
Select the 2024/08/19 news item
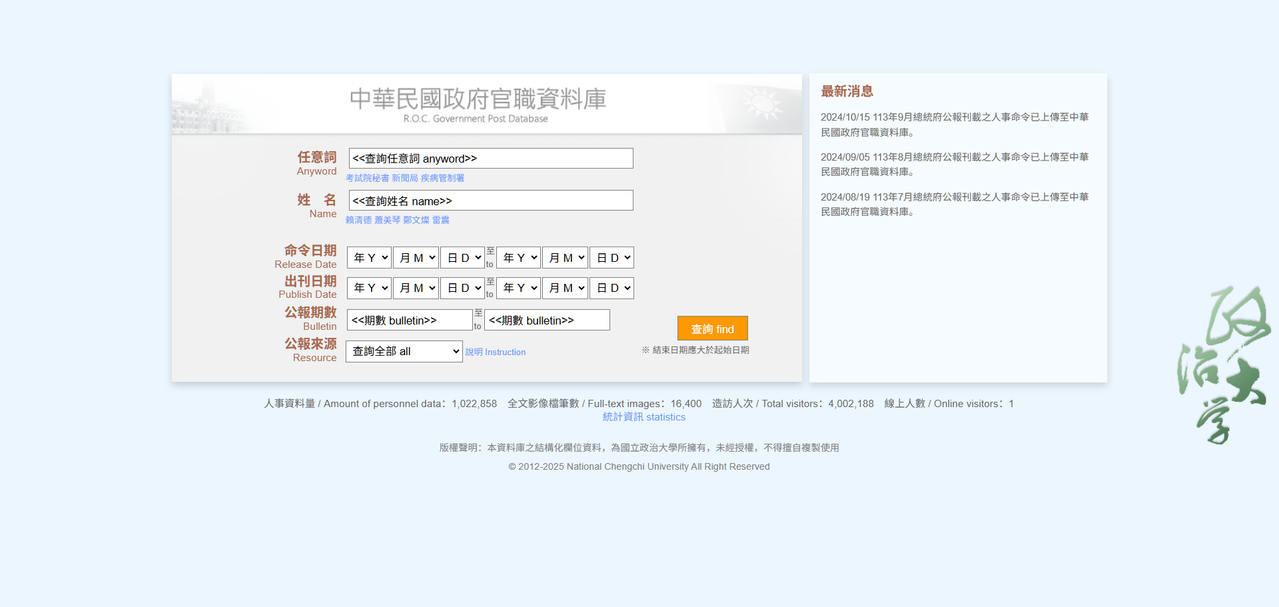click(x=955, y=204)
